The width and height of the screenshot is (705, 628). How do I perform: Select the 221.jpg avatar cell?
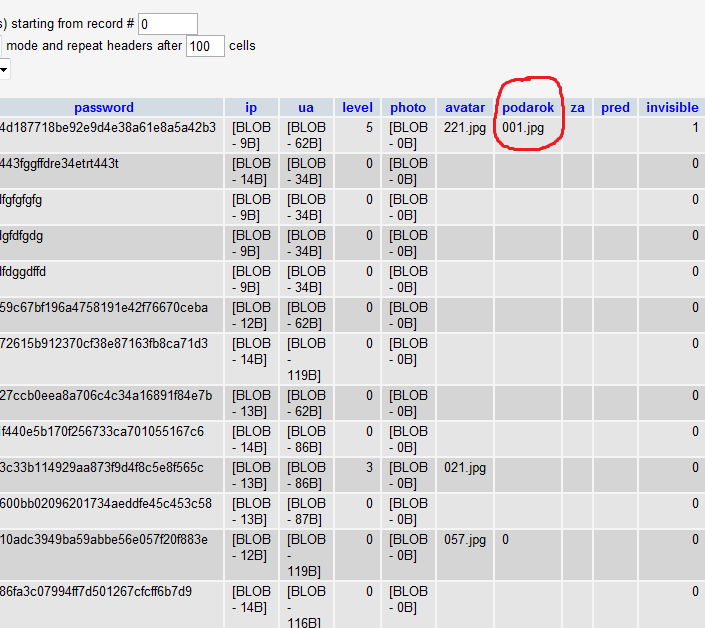[465, 128]
